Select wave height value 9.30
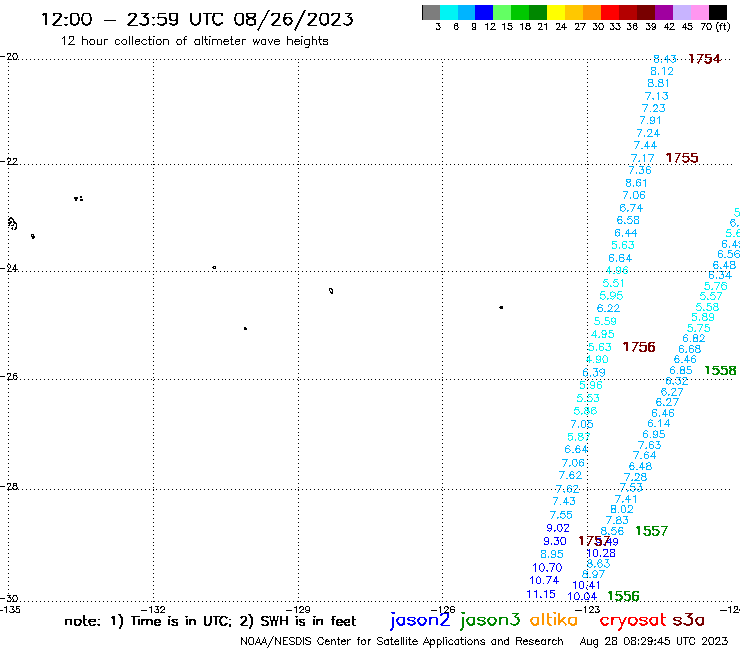 coord(555,541)
